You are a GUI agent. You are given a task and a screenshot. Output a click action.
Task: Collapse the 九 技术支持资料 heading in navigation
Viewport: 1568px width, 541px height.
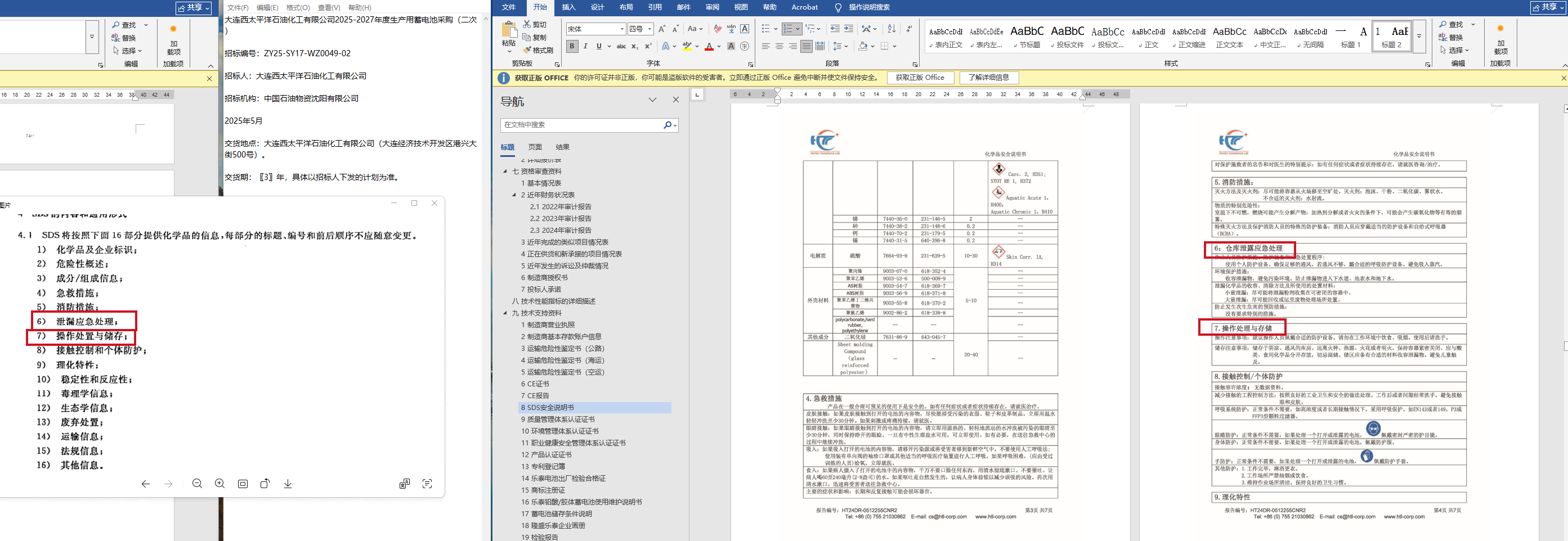[x=505, y=313]
